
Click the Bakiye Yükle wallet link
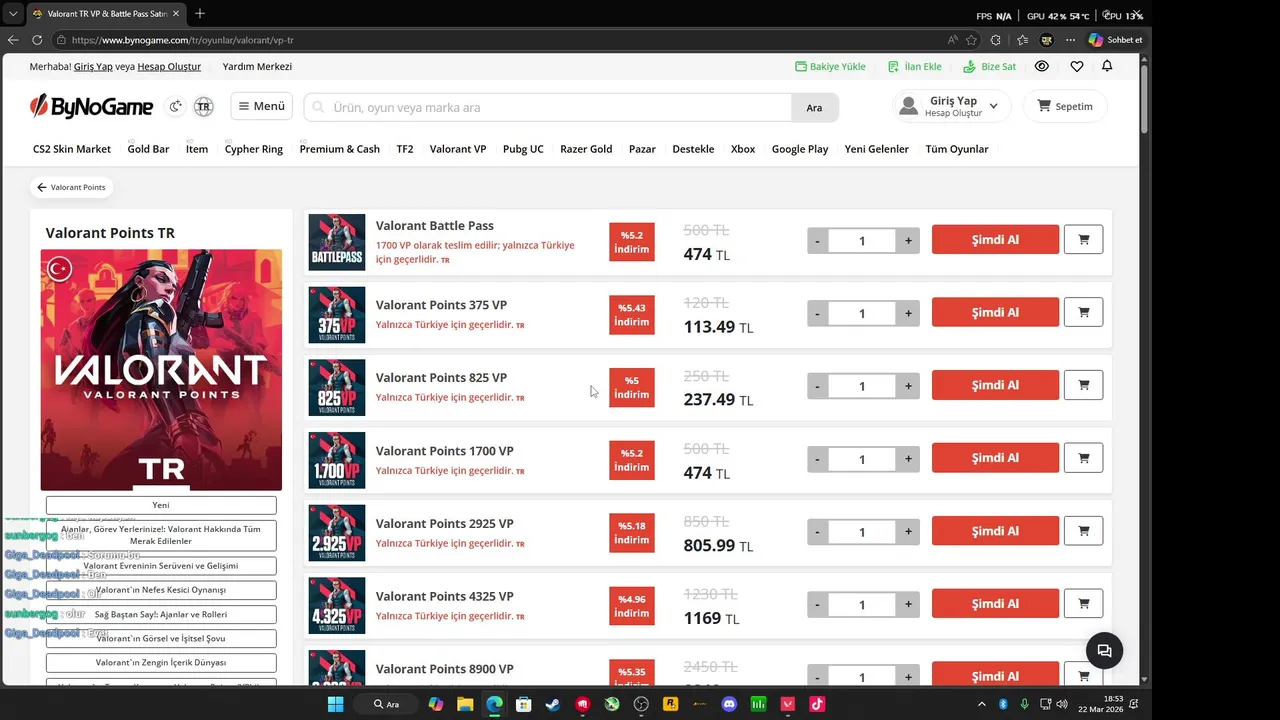pos(830,66)
